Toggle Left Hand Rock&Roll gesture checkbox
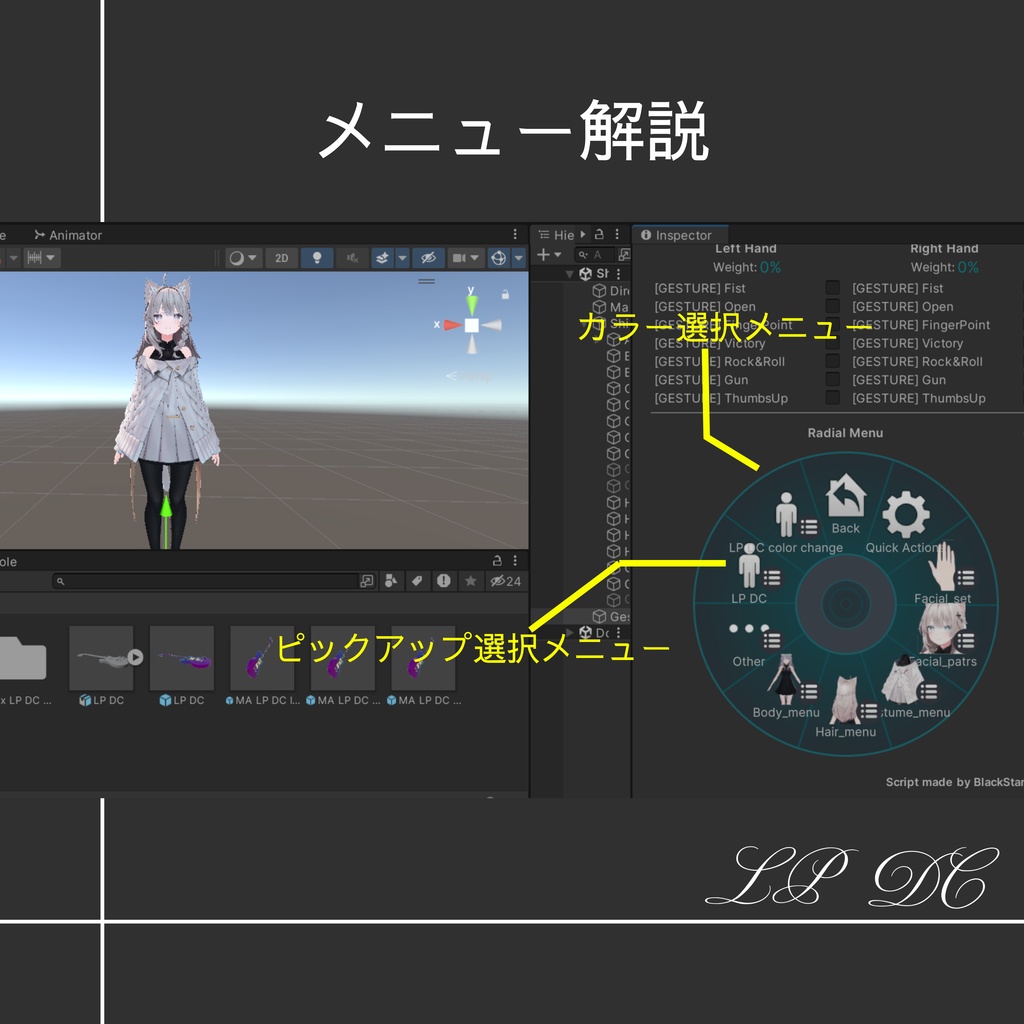 (832, 361)
